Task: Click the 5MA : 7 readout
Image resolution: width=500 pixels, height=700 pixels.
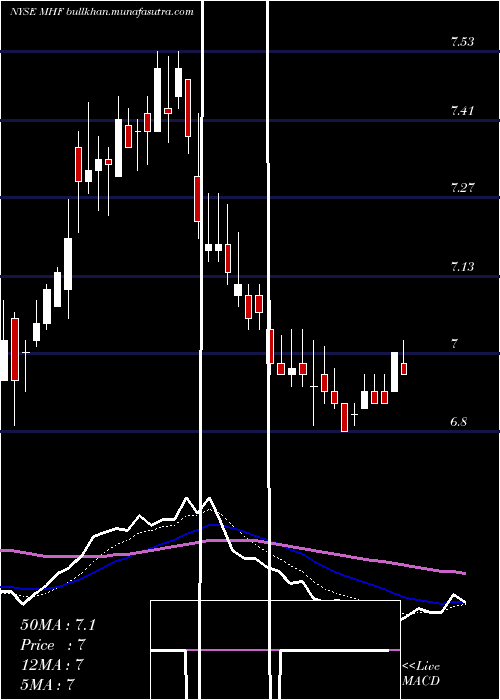Action: pos(47,685)
